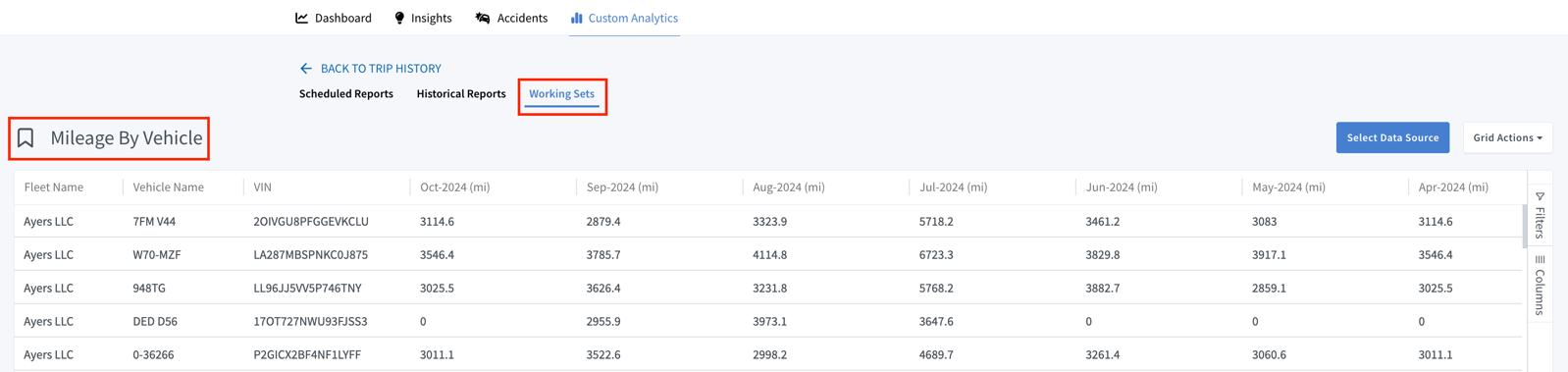The image size is (1568, 372).
Task: Open the Columns side panel label
Action: [x=1540, y=292]
